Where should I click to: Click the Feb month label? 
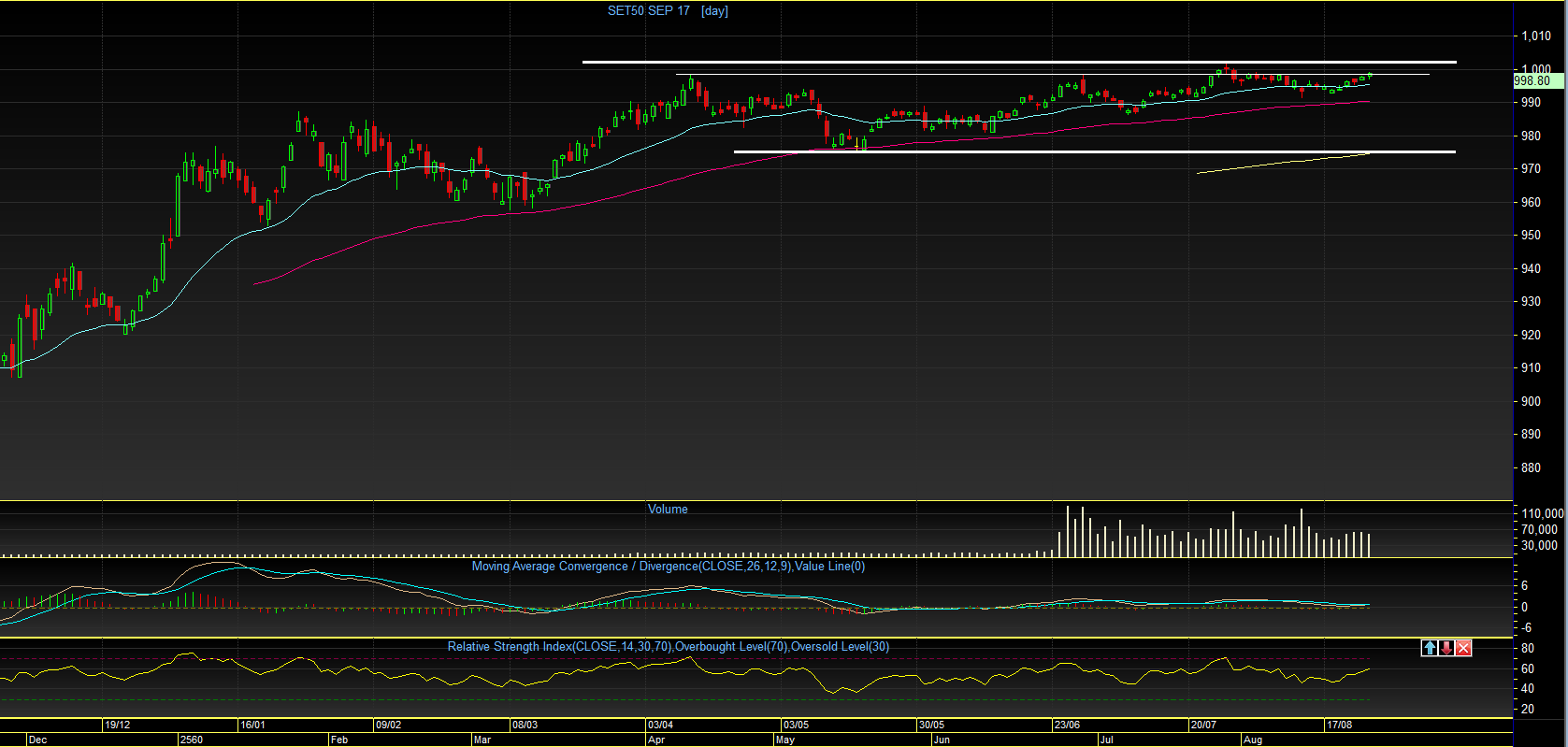click(339, 740)
